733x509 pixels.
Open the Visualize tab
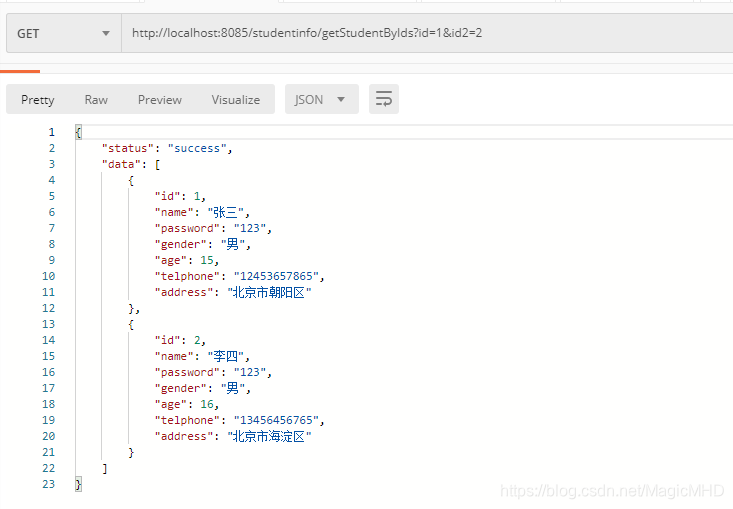236,100
